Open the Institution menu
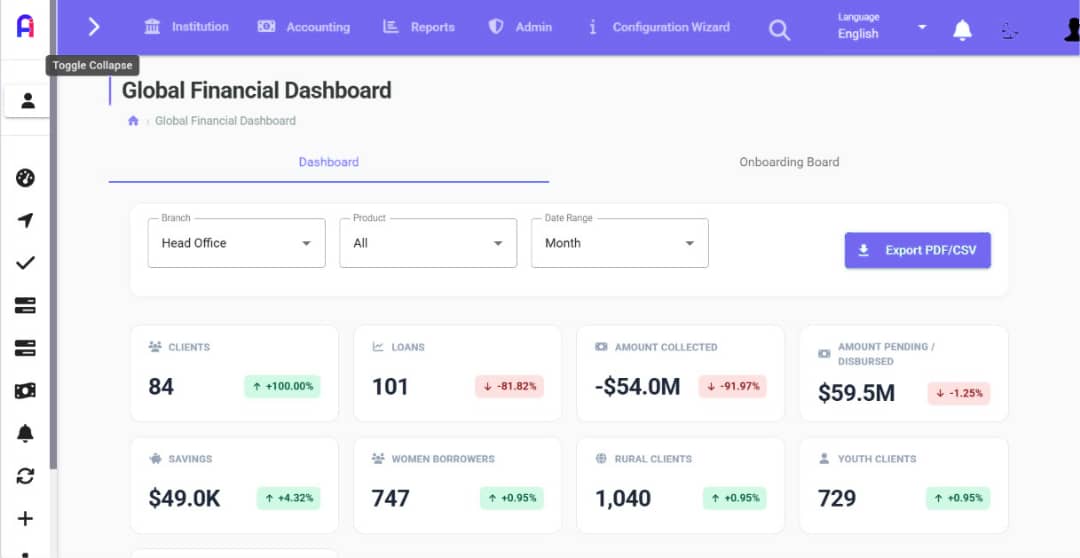 tap(186, 27)
